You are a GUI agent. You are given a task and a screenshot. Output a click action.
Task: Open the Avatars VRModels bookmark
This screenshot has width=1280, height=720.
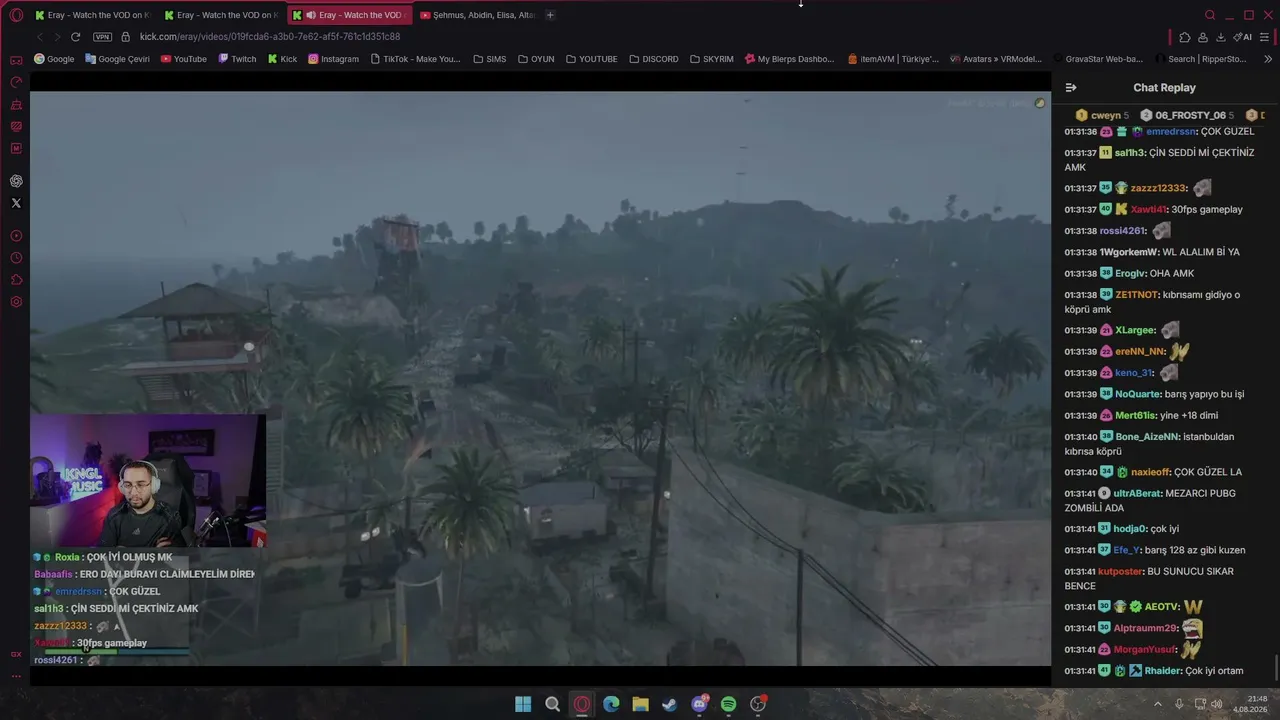pos(996,59)
